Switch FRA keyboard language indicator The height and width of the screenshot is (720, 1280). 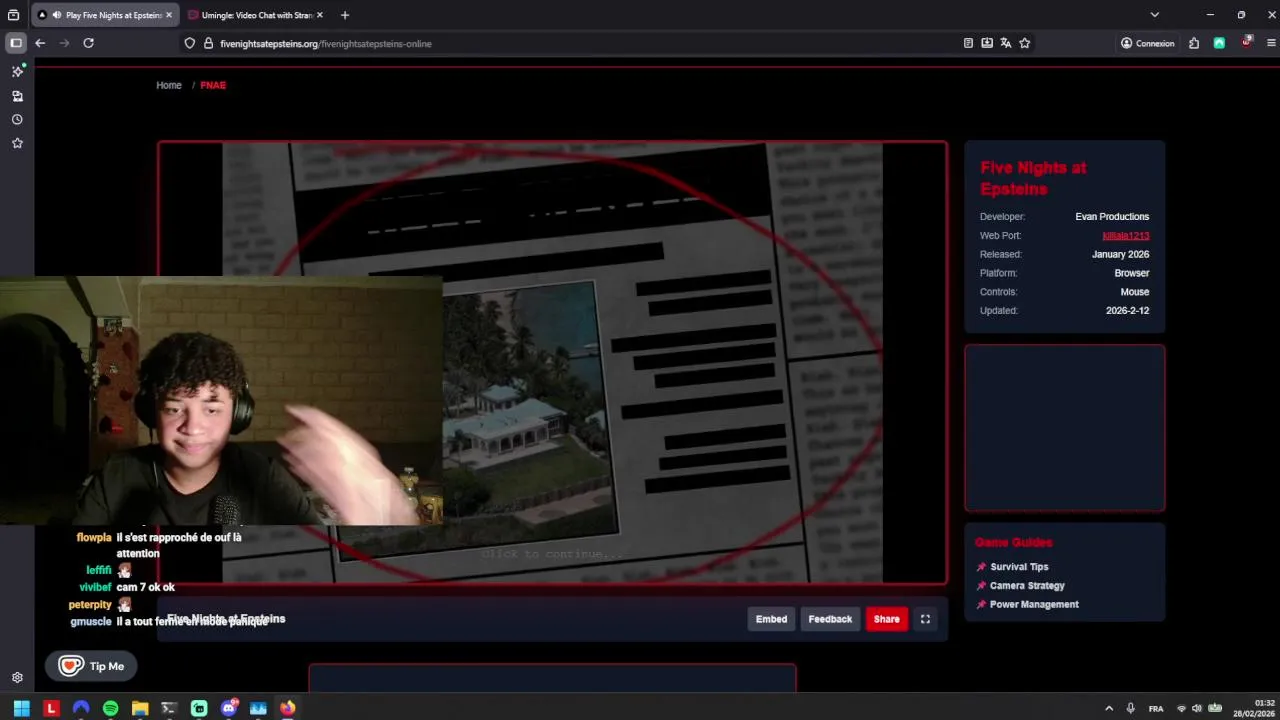[x=1156, y=708]
